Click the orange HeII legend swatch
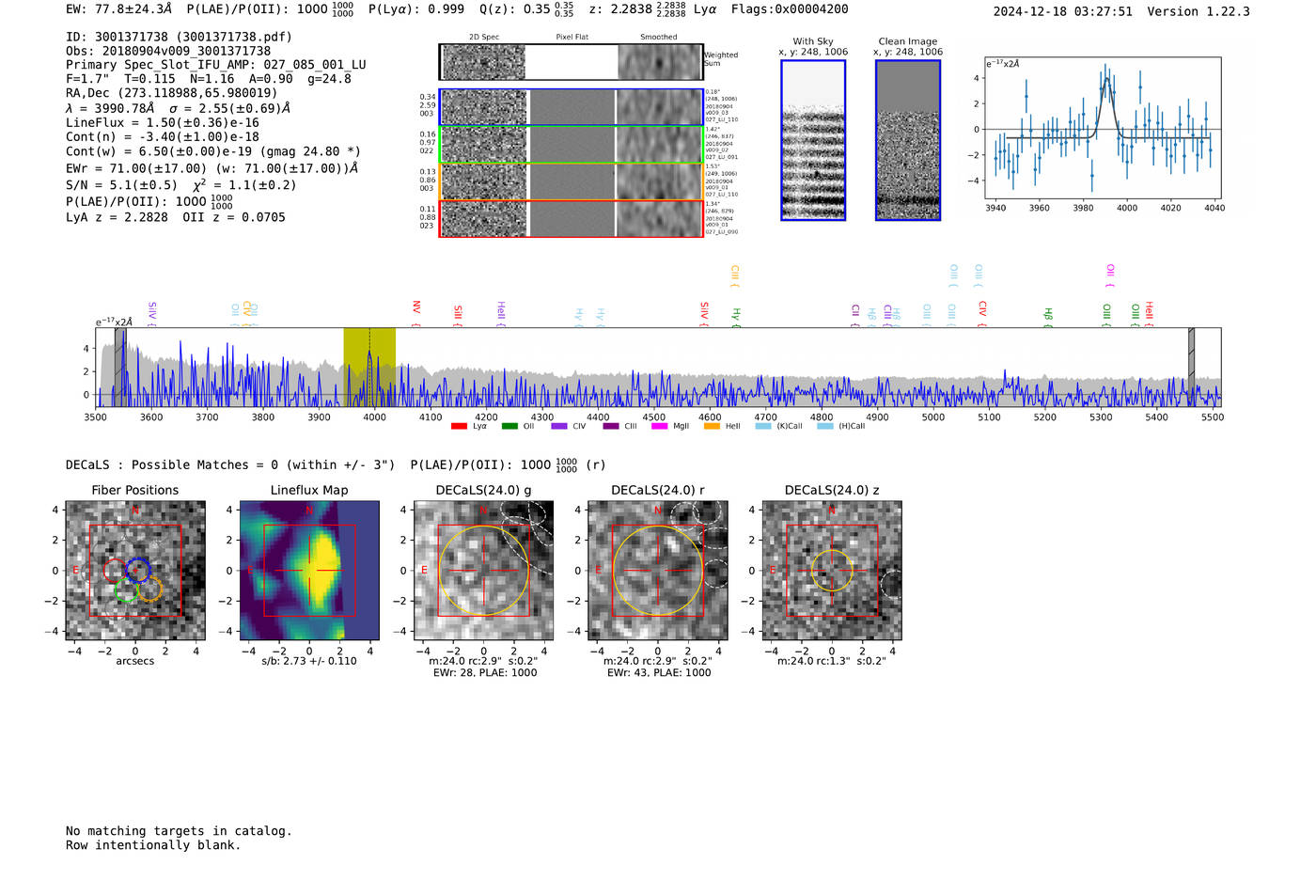Viewport: 1316px width, 896px height. click(712, 426)
